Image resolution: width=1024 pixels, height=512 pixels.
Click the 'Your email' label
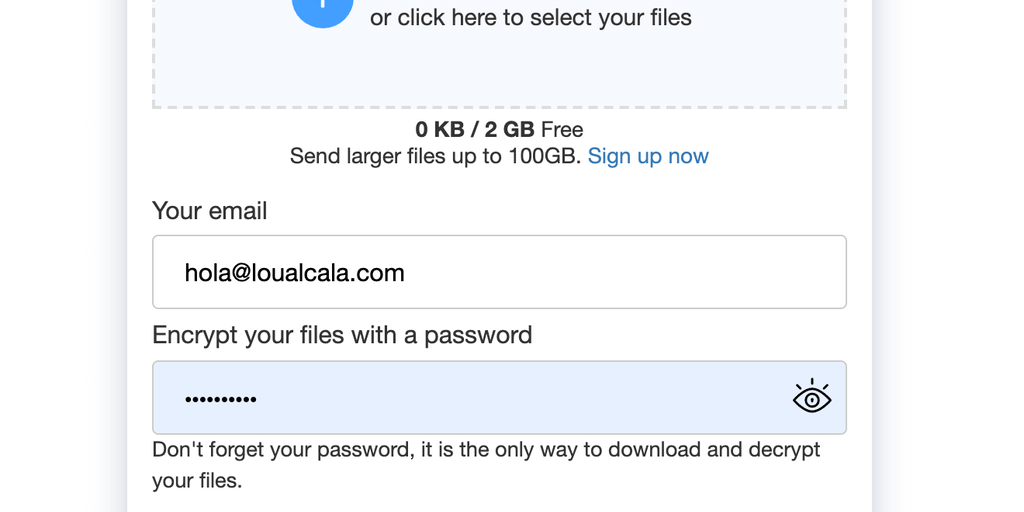pyautogui.click(x=209, y=211)
